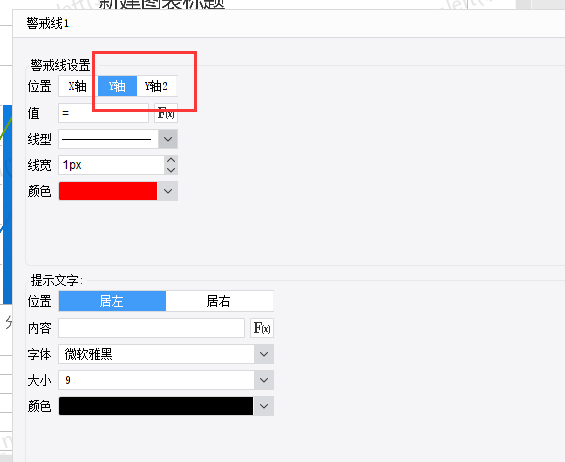Select Y轴2 as warning line position
The width and height of the screenshot is (565, 462).
tap(156, 86)
